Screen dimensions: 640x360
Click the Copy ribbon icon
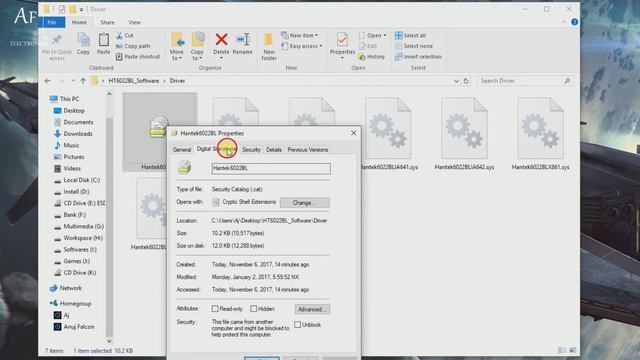(x=83, y=40)
